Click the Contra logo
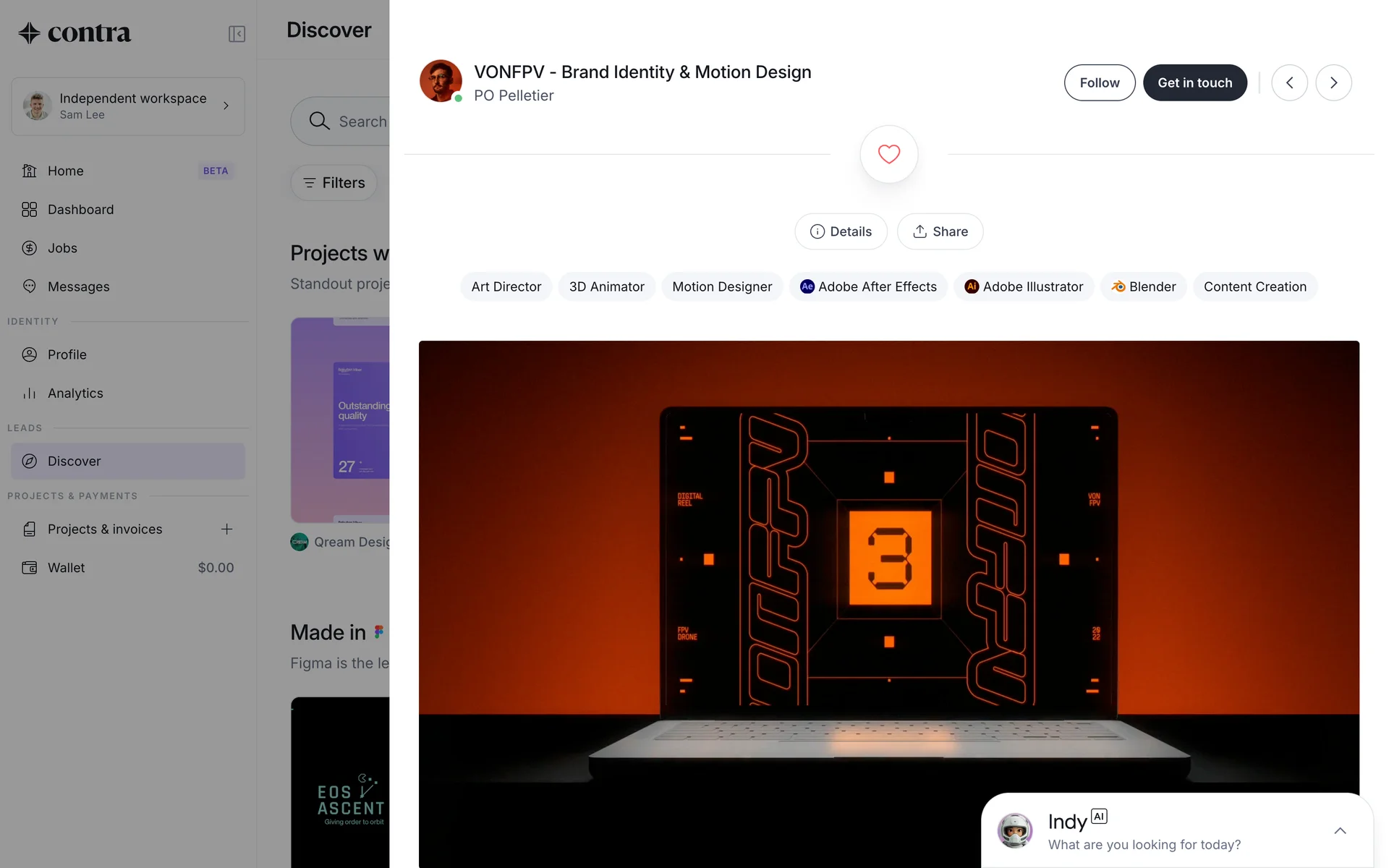The height and width of the screenshot is (868, 1389). [75, 33]
